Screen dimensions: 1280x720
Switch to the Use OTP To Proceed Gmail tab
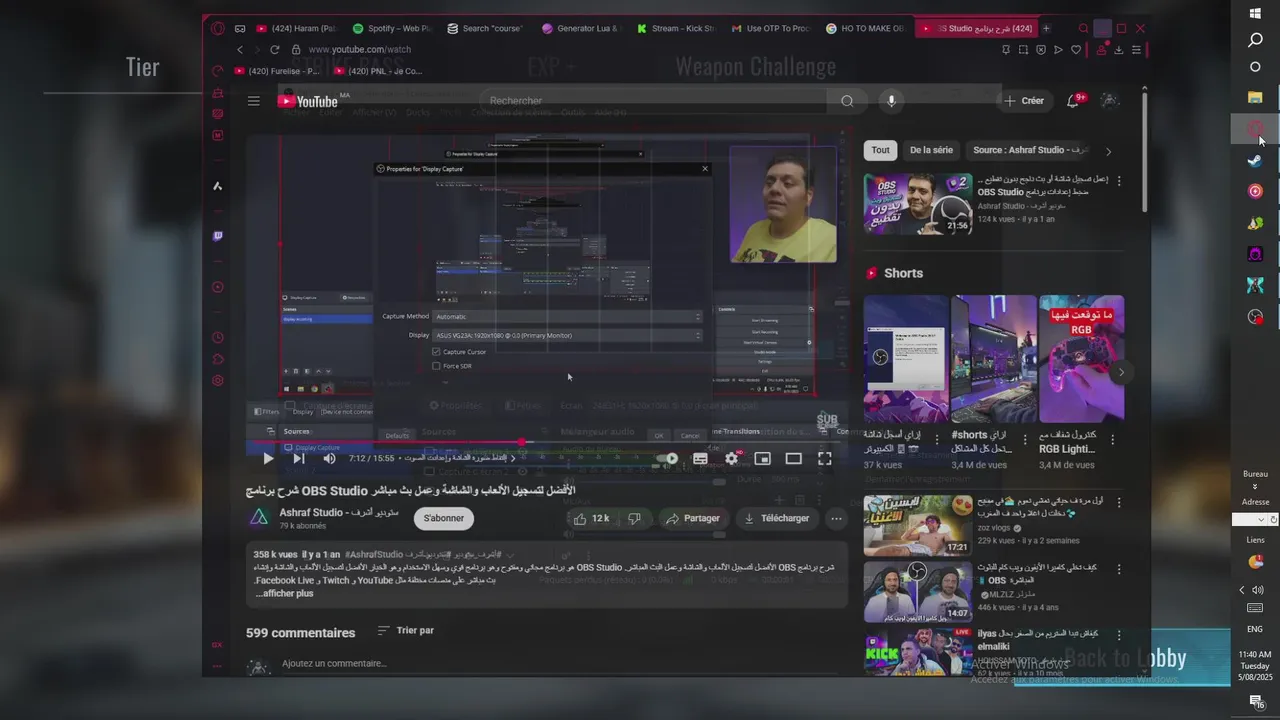point(769,28)
